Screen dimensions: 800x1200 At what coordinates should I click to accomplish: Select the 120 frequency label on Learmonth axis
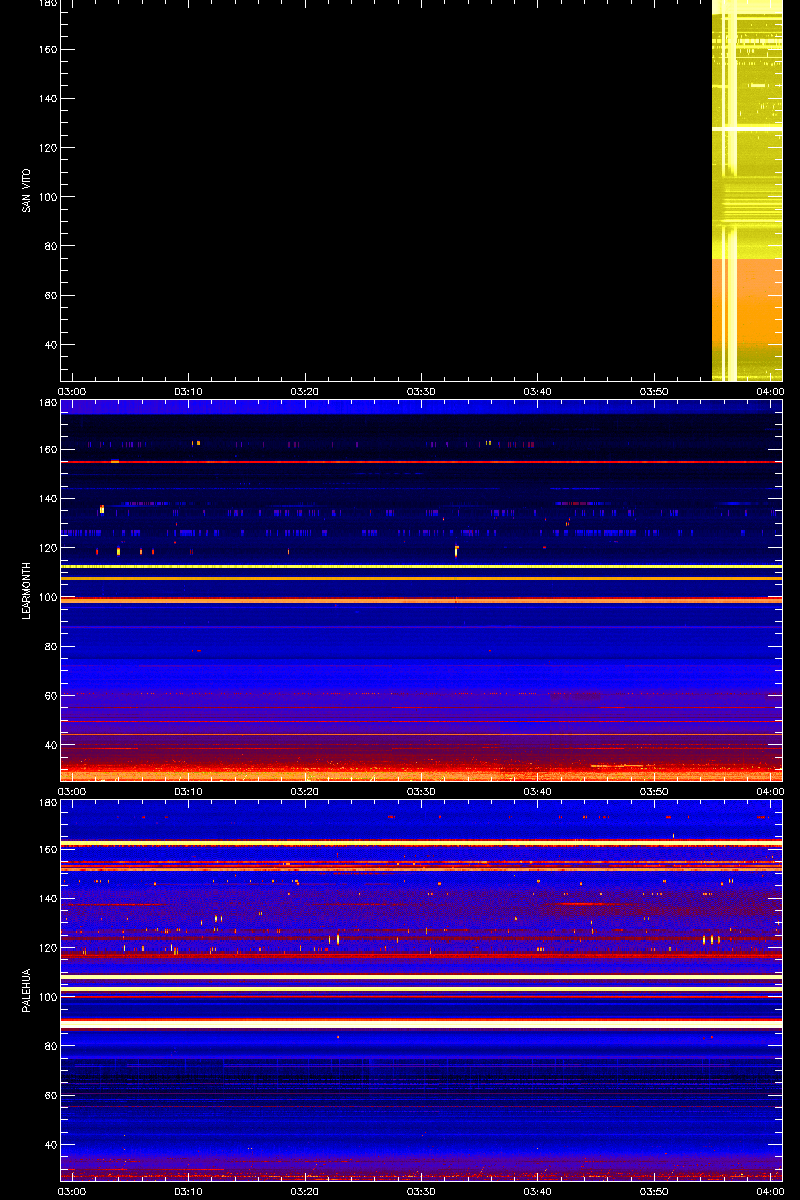[46, 548]
